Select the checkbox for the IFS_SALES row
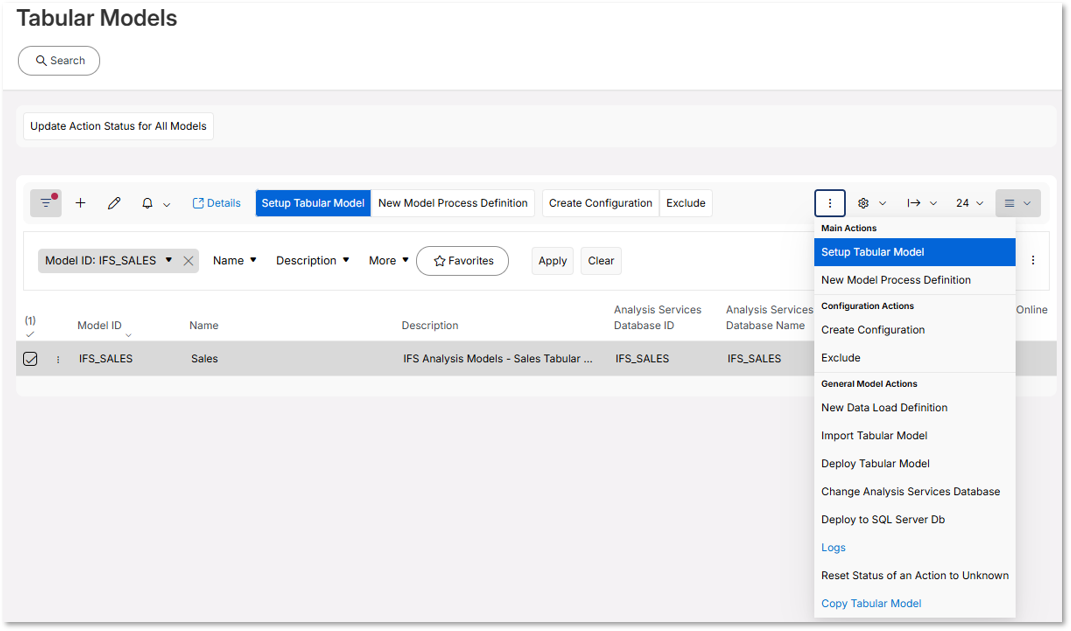 pos(28,358)
